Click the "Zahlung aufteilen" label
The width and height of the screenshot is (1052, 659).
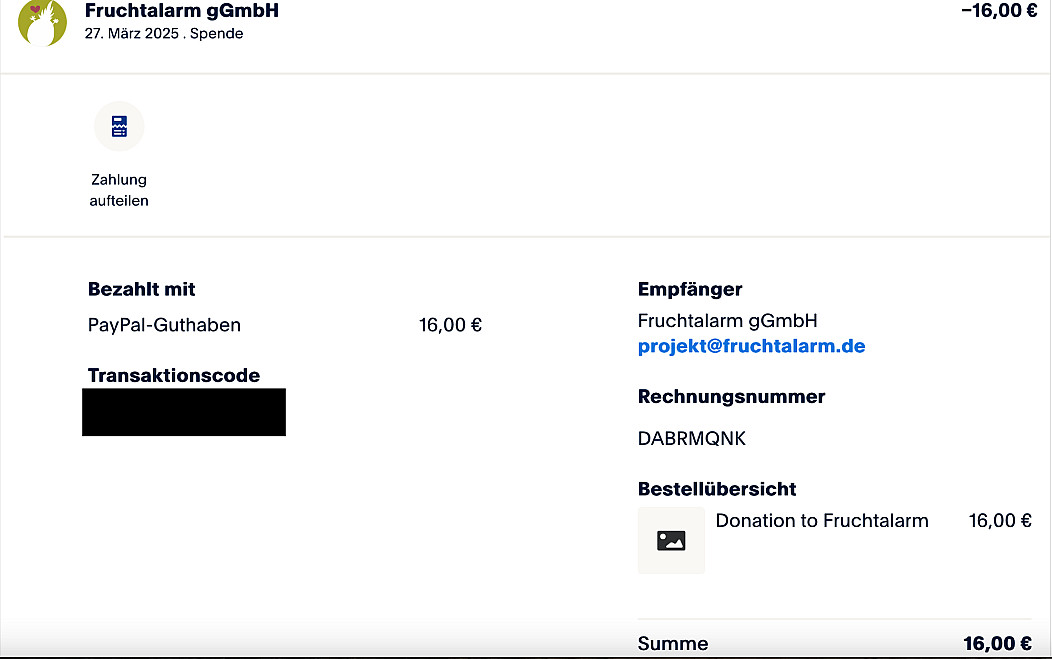119,190
